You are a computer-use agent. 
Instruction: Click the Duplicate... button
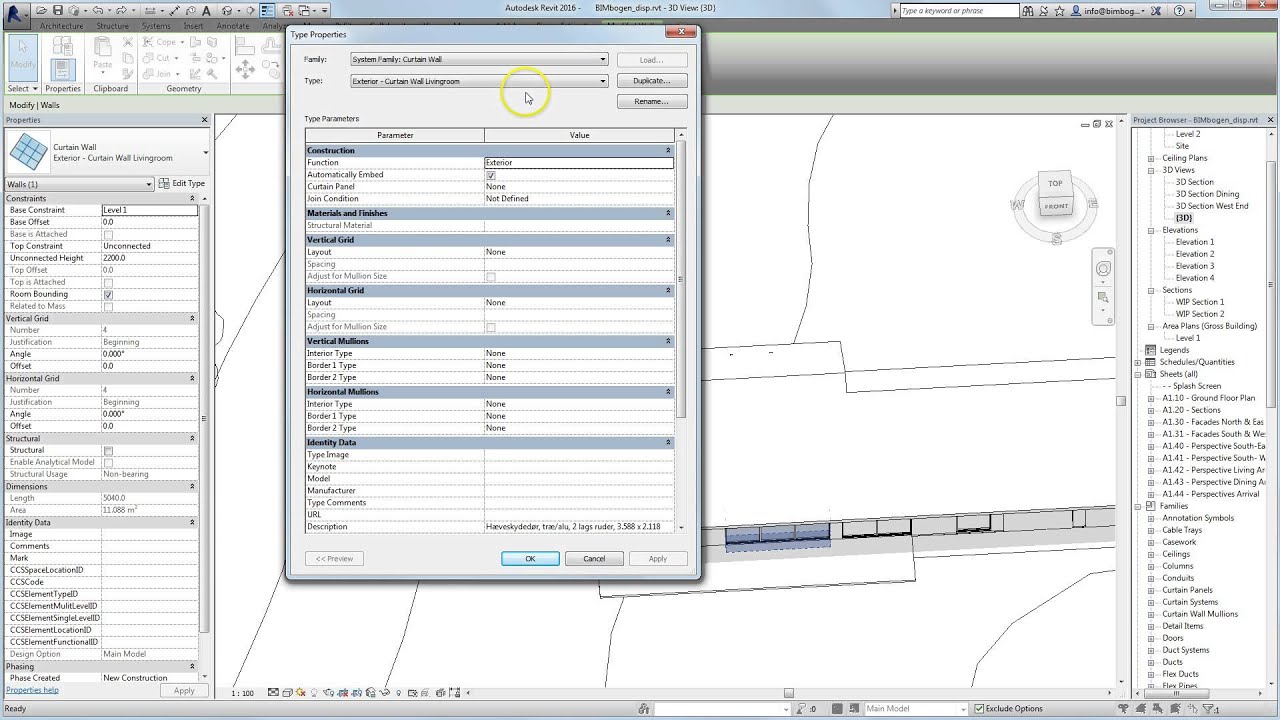coord(651,81)
